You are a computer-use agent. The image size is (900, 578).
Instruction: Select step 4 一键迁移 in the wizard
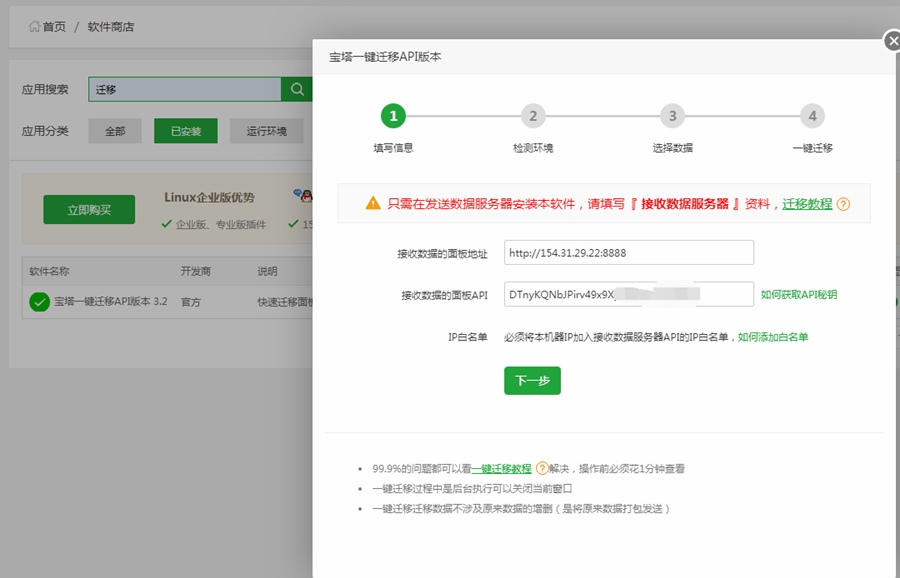click(812, 117)
